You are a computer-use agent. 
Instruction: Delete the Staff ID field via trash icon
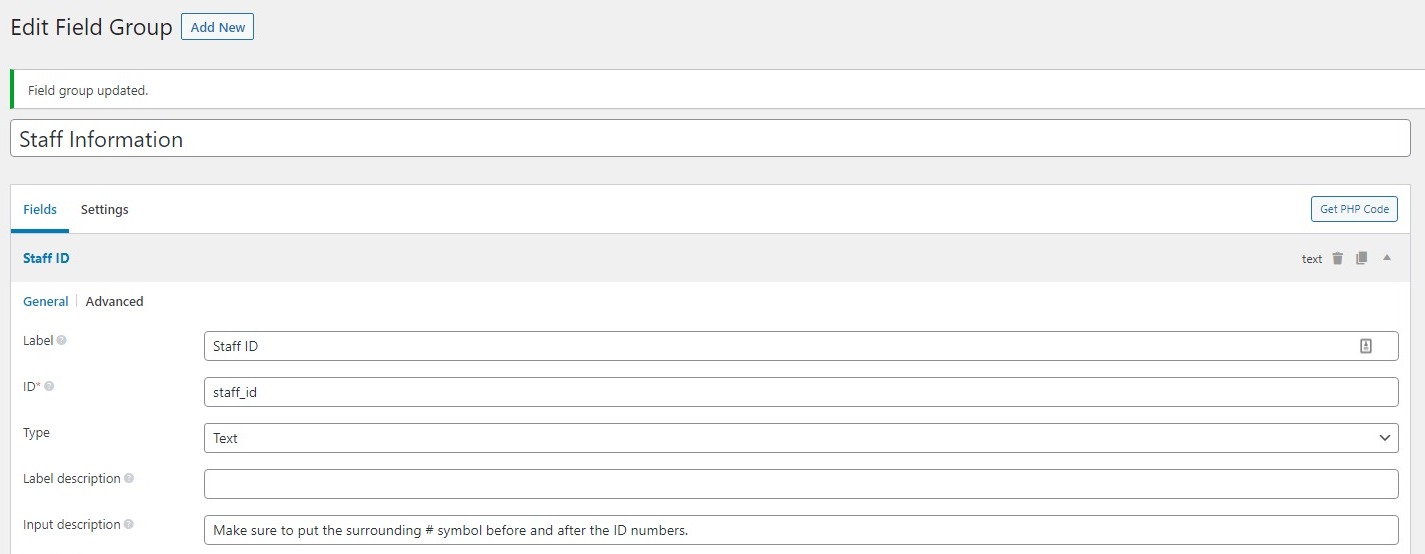coord(1337,258)
